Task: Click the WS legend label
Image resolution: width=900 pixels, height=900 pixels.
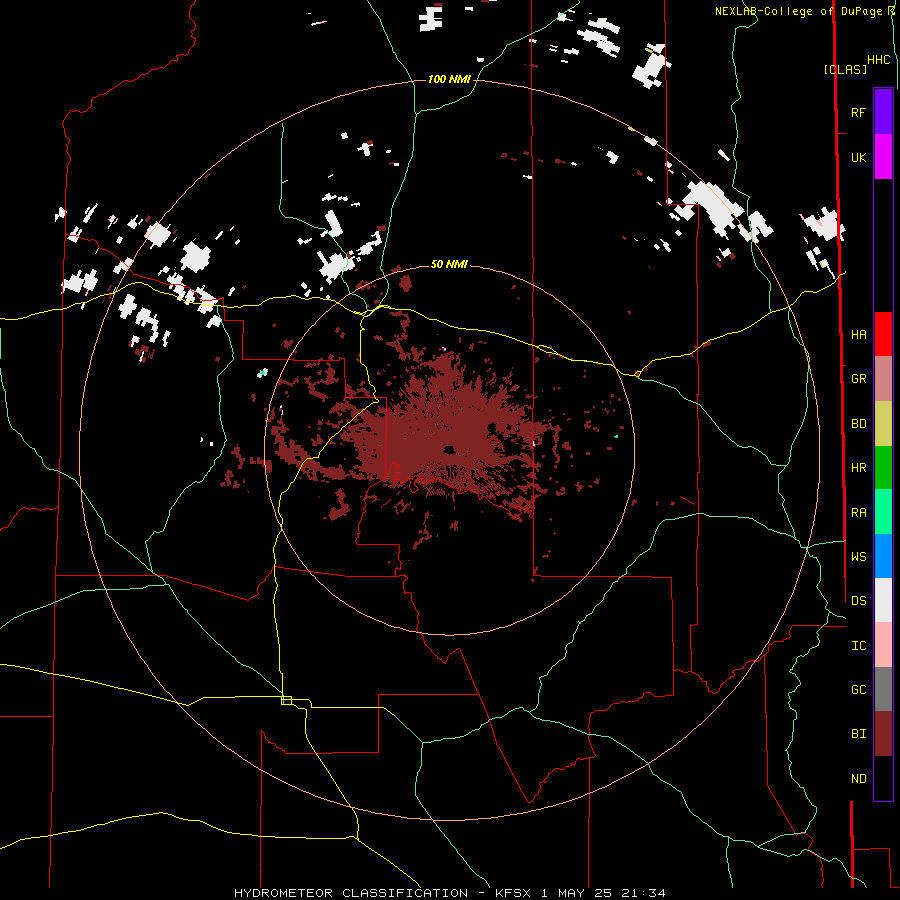Action: [x=858, y=557]
